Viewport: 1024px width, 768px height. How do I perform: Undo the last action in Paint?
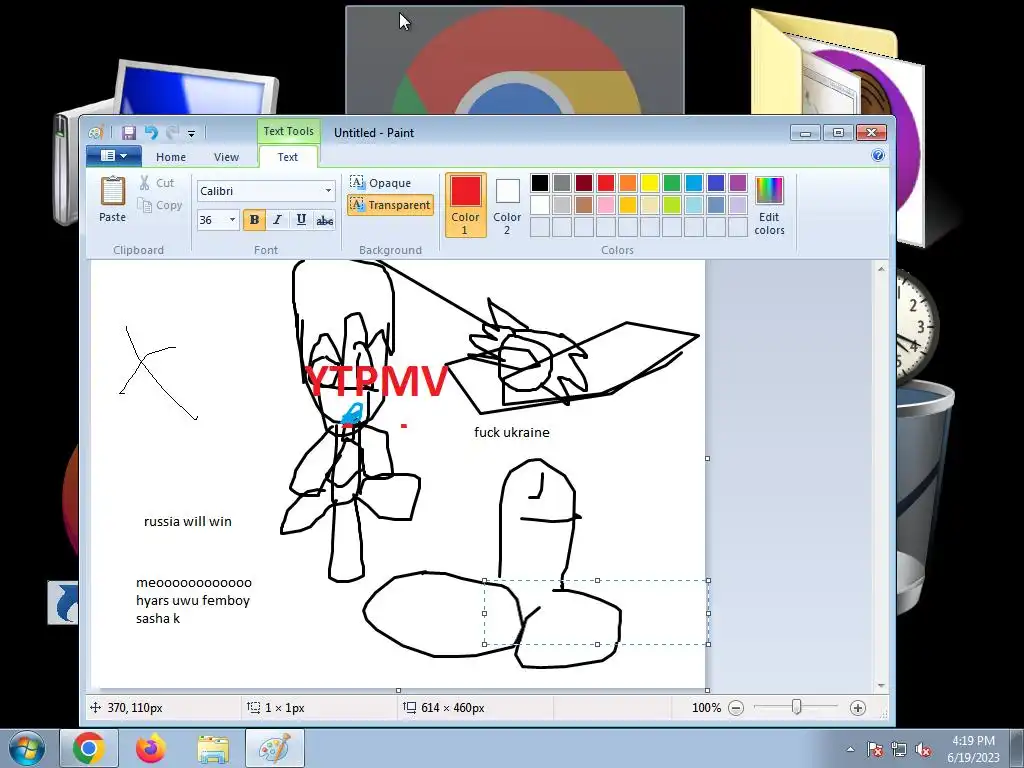click(x=151, y=133)
